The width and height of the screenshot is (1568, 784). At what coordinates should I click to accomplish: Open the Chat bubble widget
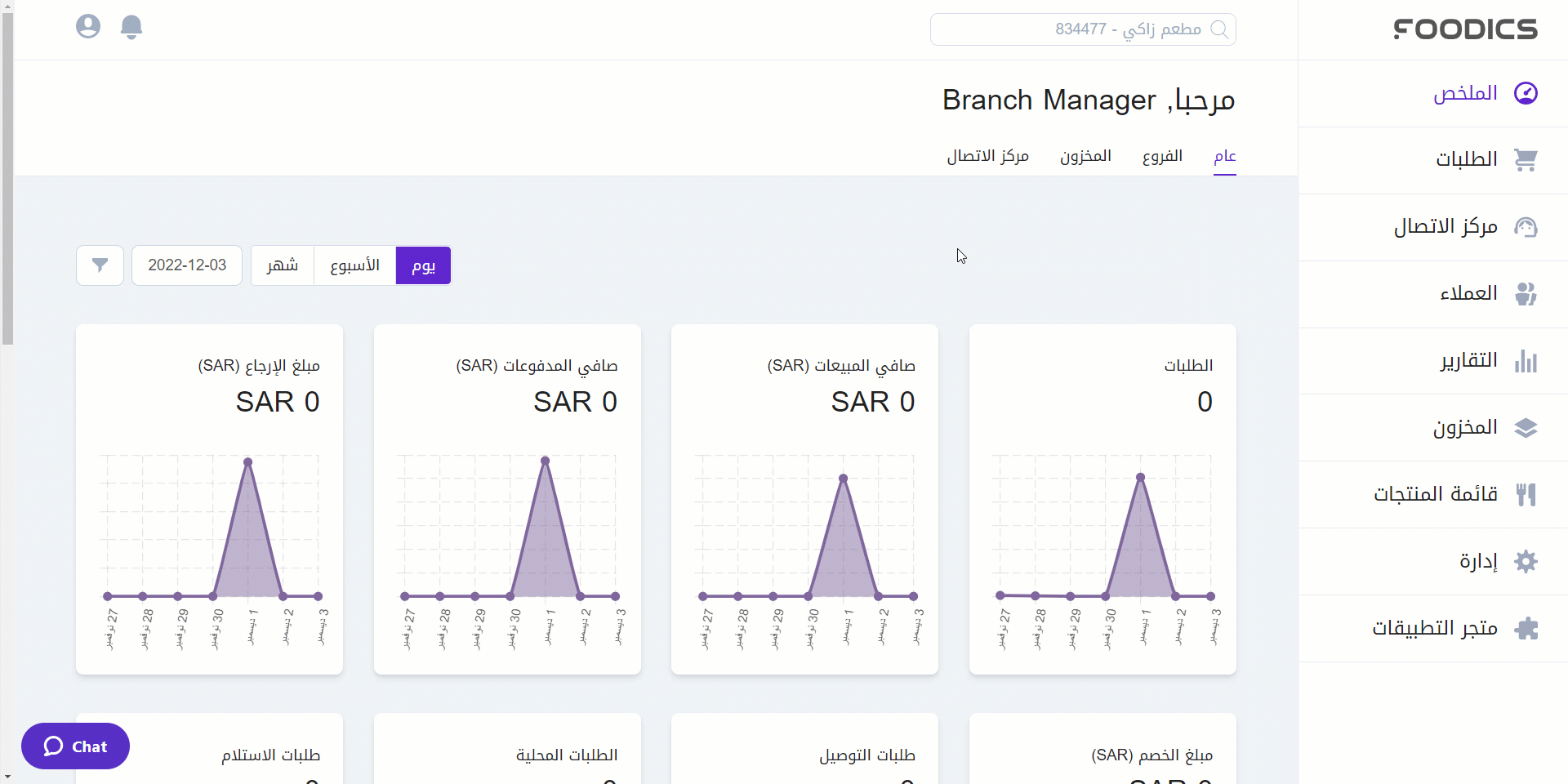[75, 746]
